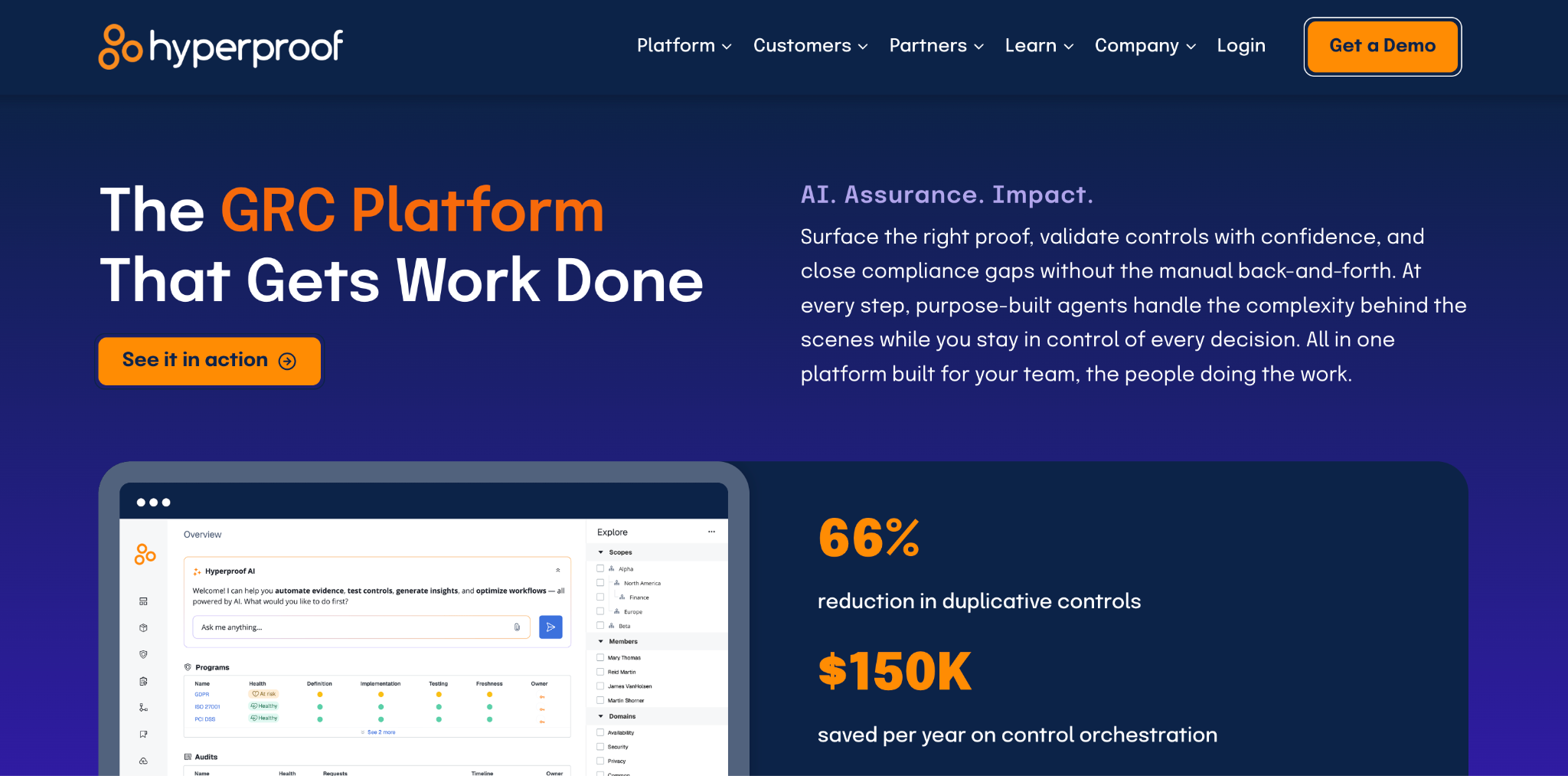Open the ISO 27001 program link
The height and width of the screenshot is (776, 1568).
point(207,707)
